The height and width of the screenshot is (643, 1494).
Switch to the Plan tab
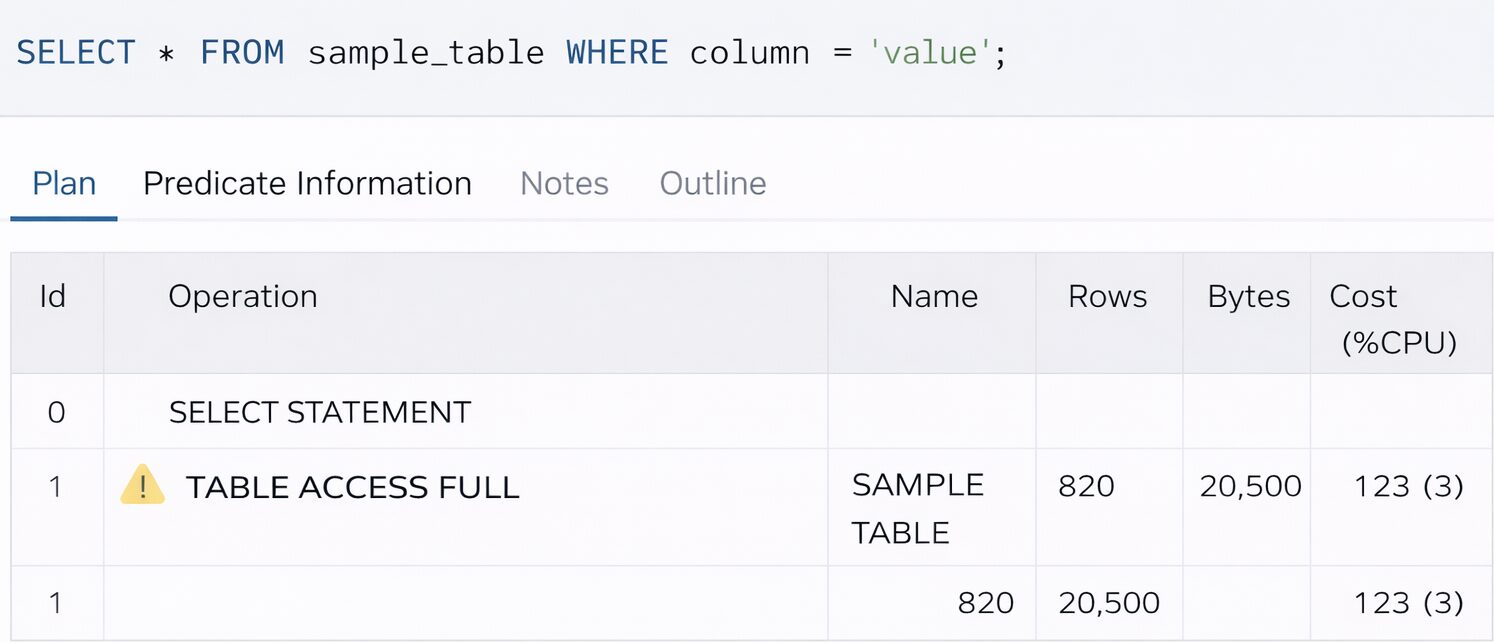[64, 184]
